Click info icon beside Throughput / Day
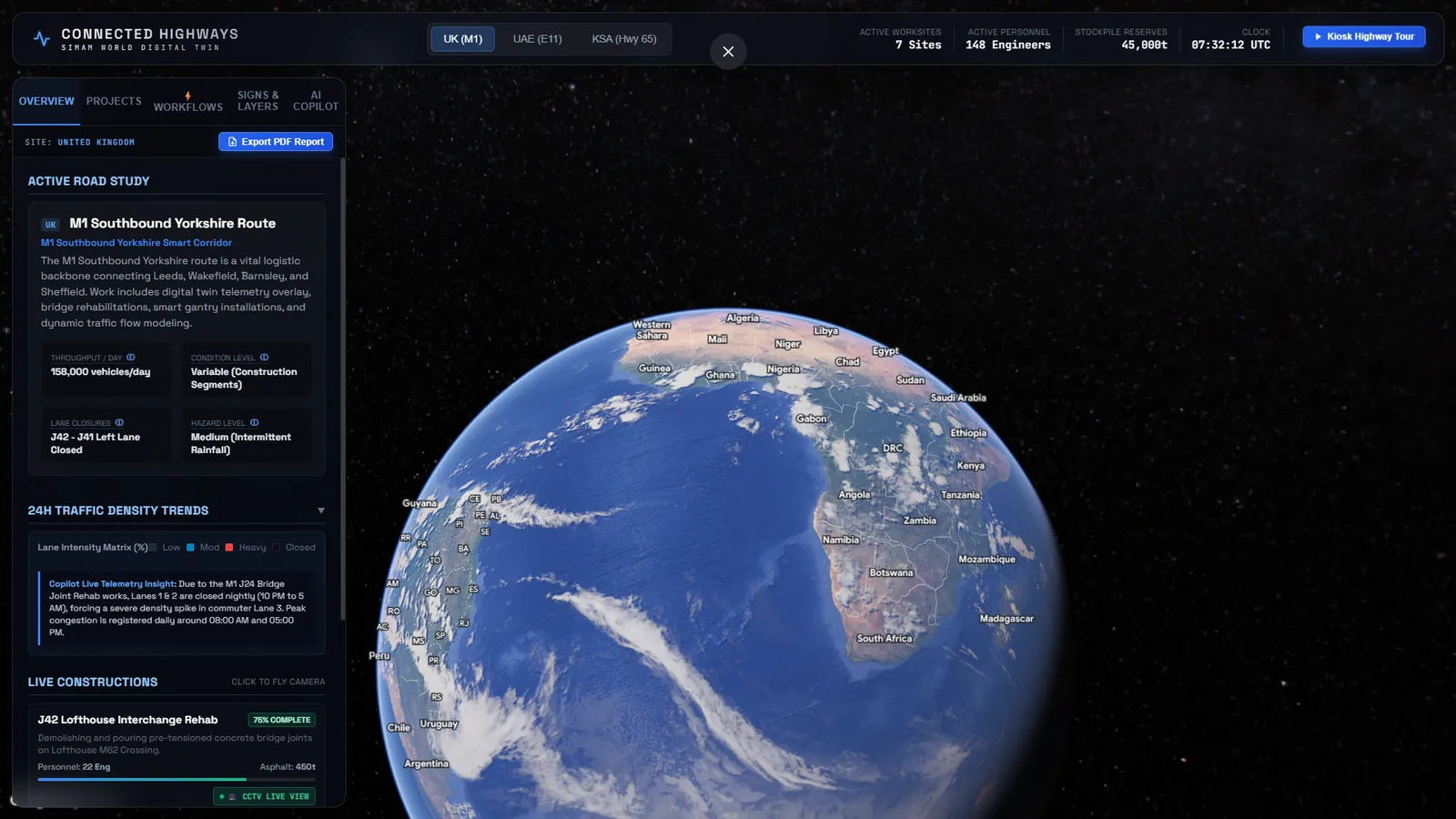This screenshot has height=819, width=1456. pos(131,358)
